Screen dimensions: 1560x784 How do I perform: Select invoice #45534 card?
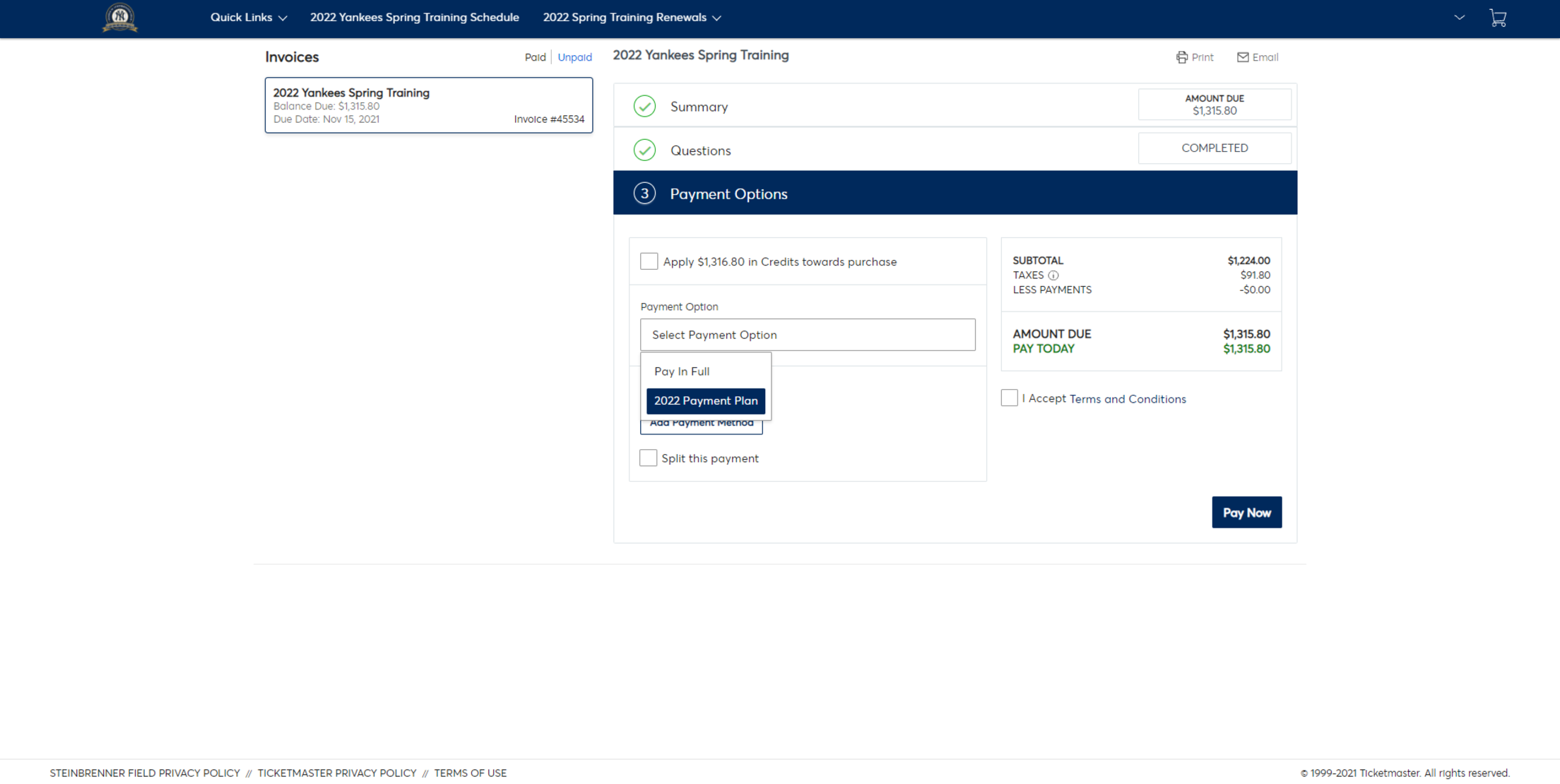click(429, 105)
